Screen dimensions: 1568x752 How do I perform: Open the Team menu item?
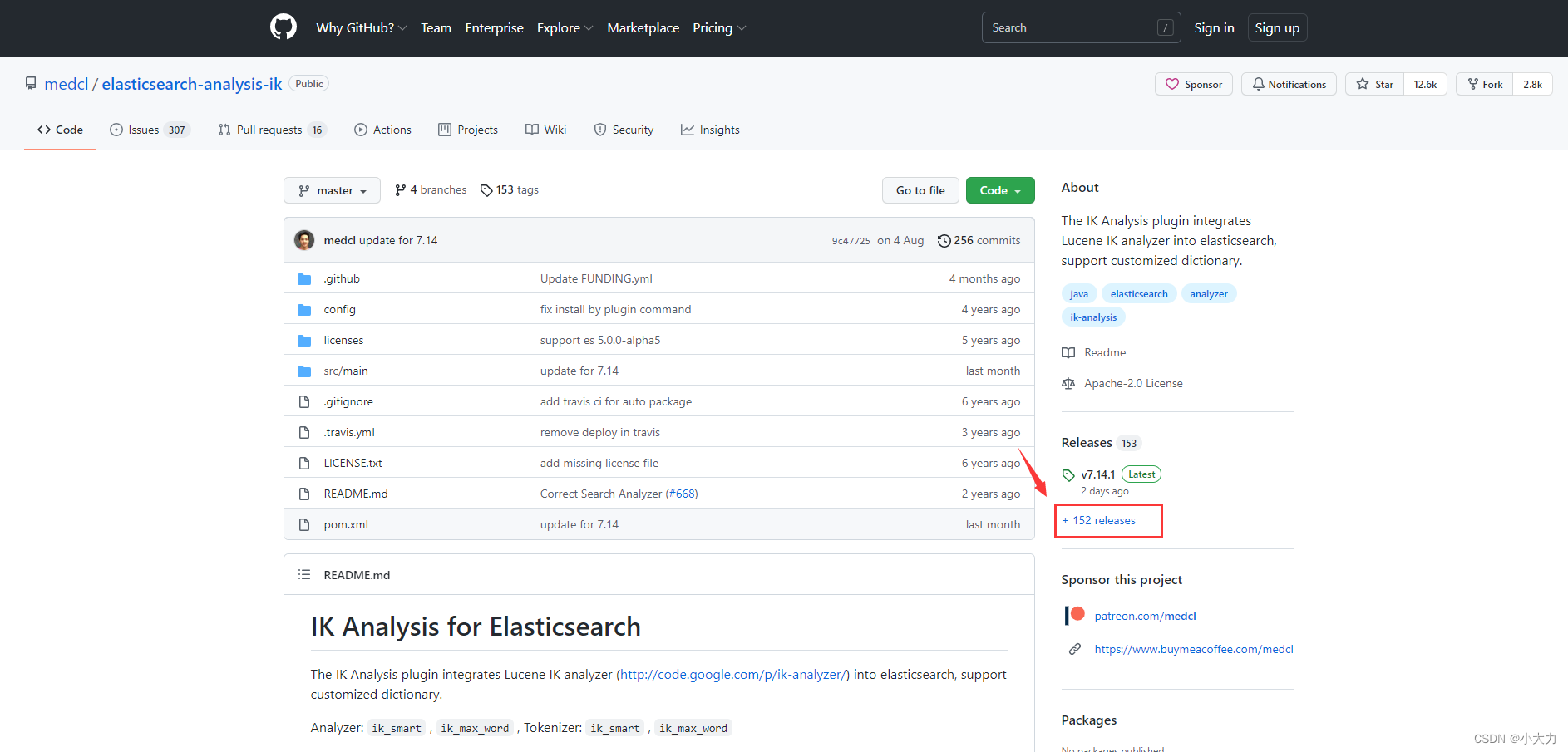(x=436, y=27)
